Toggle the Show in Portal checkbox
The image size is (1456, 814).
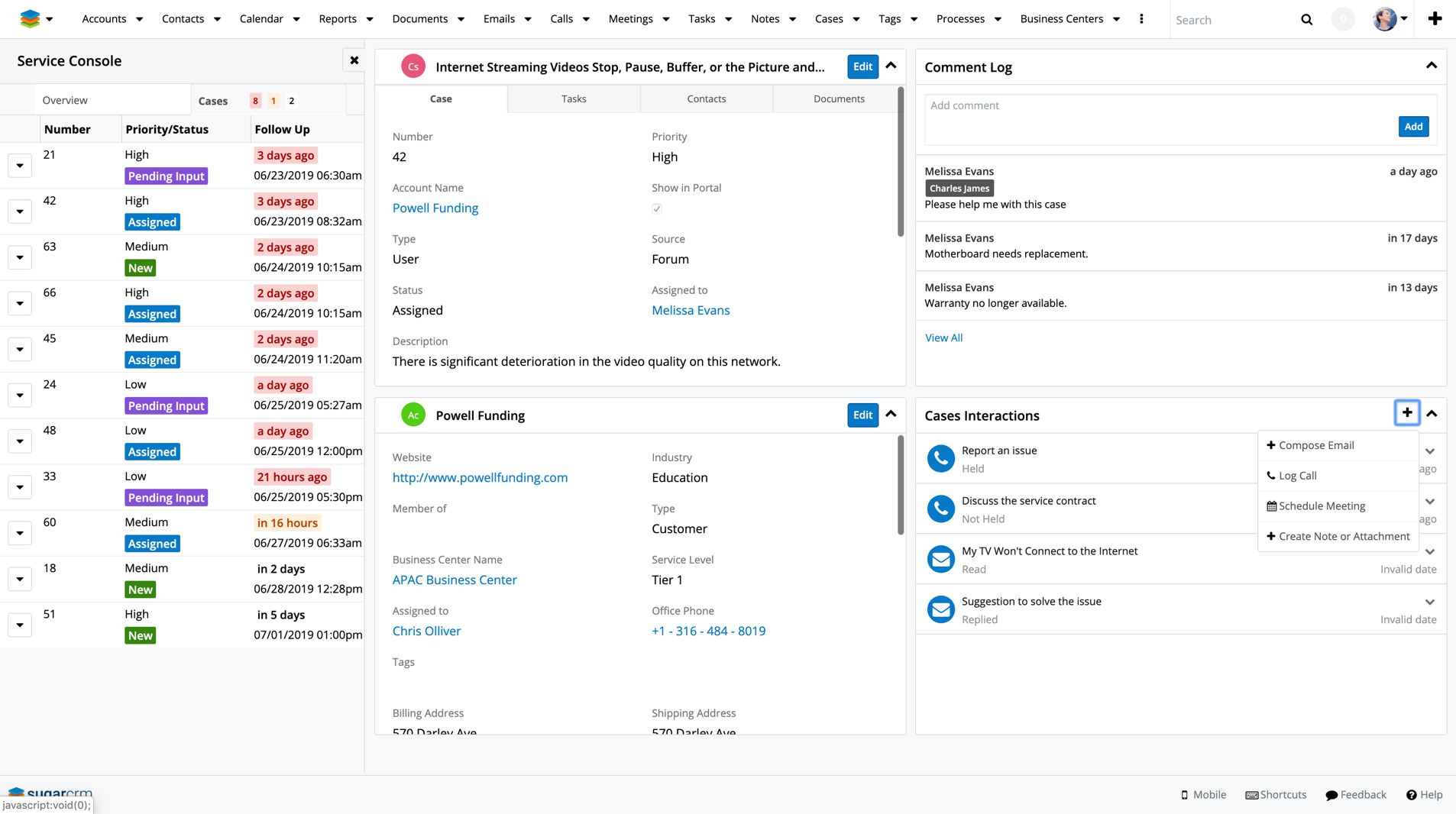point(656,208)
